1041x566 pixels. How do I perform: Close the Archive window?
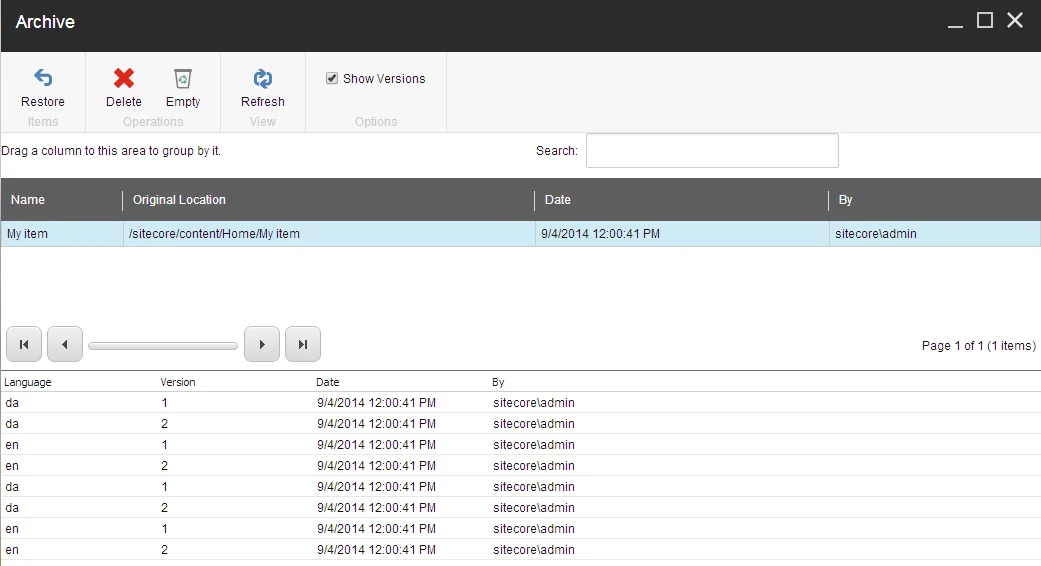tap(1015, 21)
